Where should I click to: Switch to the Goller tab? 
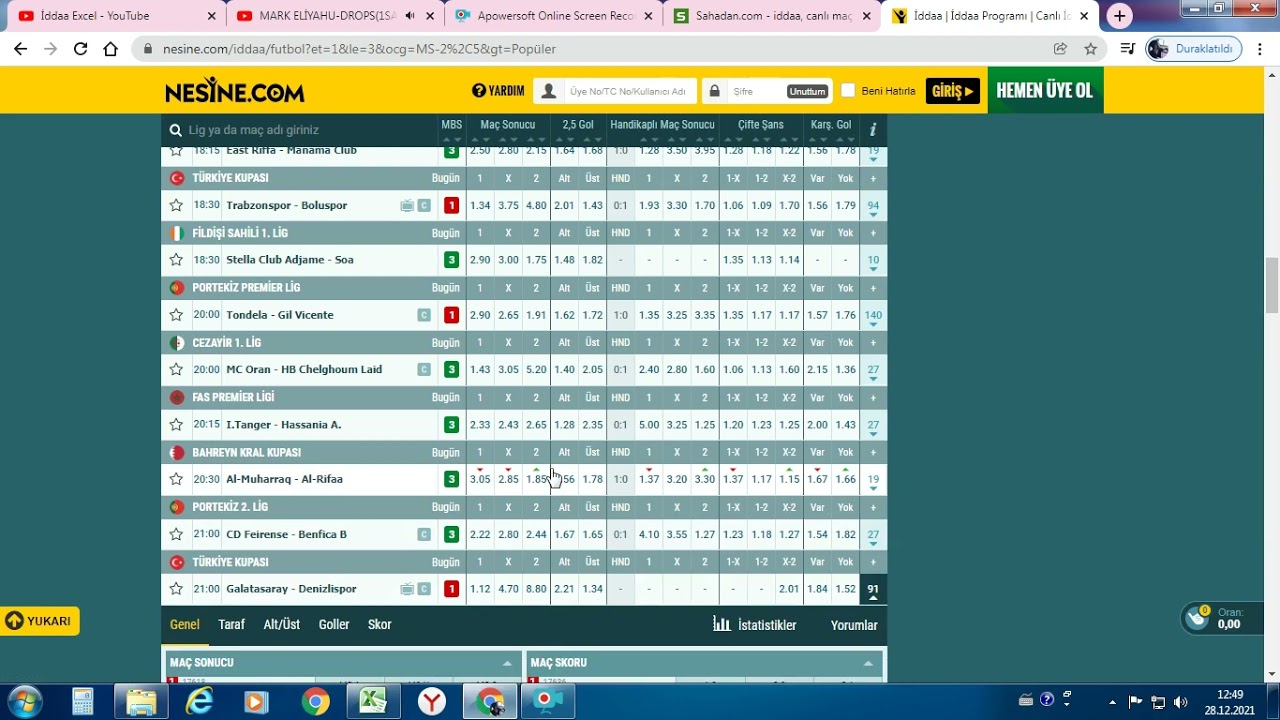[334, 624]
